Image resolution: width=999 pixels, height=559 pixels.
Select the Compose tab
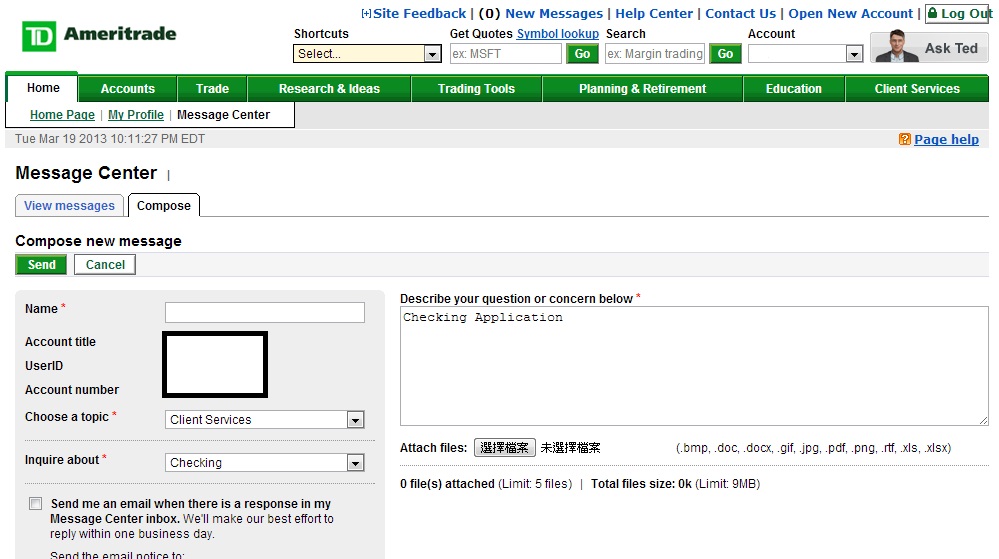164,206
